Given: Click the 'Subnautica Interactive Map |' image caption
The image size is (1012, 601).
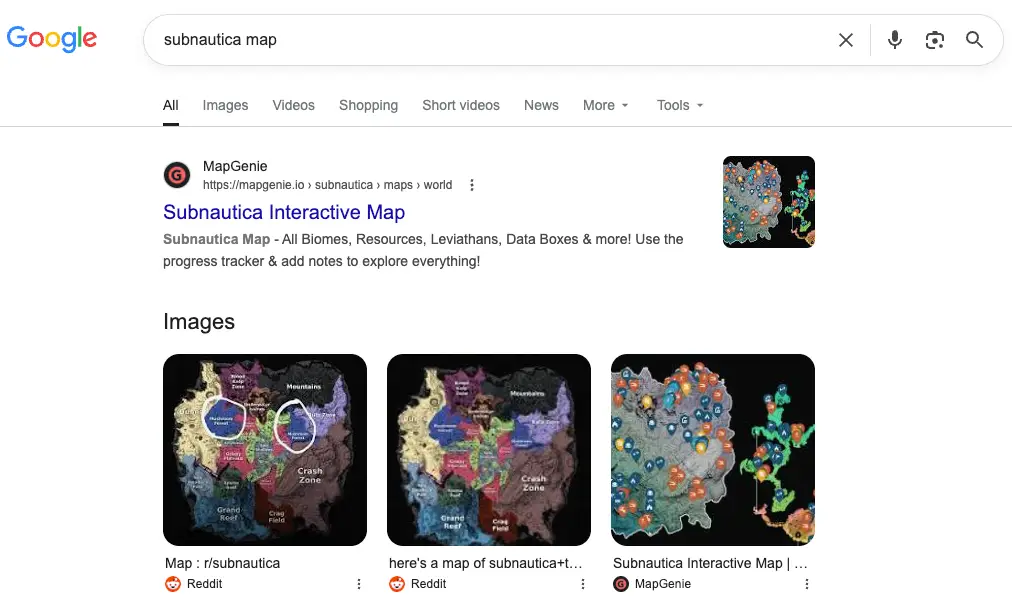Looking at the screenshot, I should pos(710,564).
